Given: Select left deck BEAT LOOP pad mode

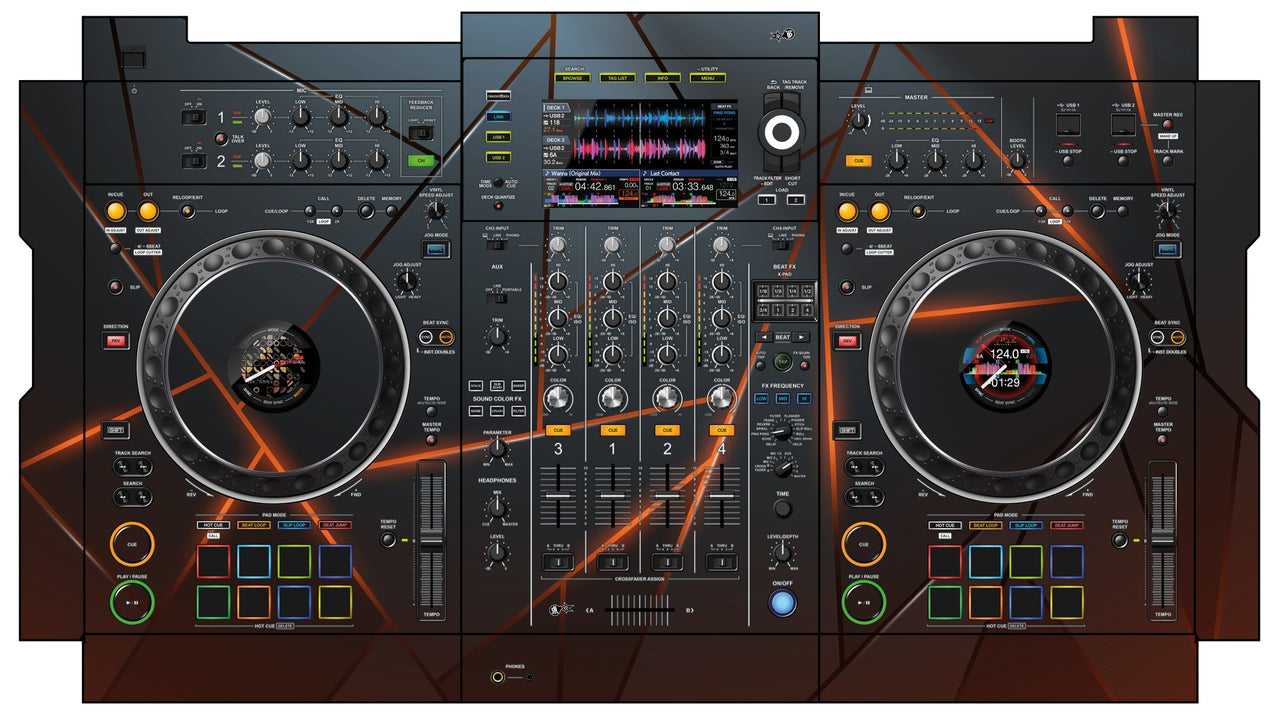Looking at the screenshot, I should coord(254,525).
